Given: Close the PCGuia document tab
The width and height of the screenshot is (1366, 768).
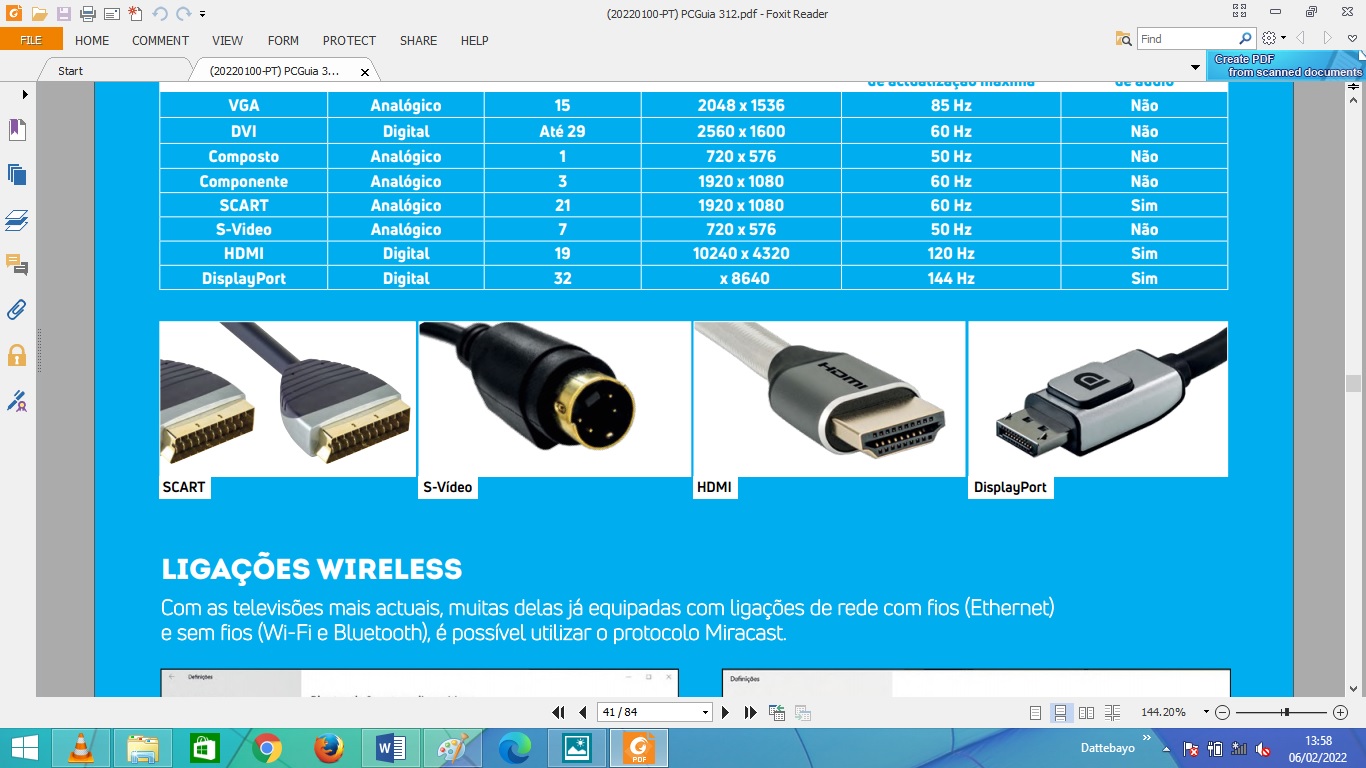Looking at the screenshot, I should [x=365, y=72].
